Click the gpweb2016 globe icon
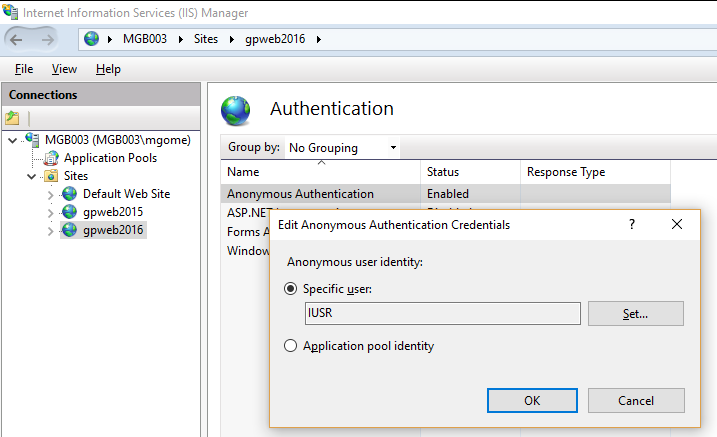 (x=70, y=229)
